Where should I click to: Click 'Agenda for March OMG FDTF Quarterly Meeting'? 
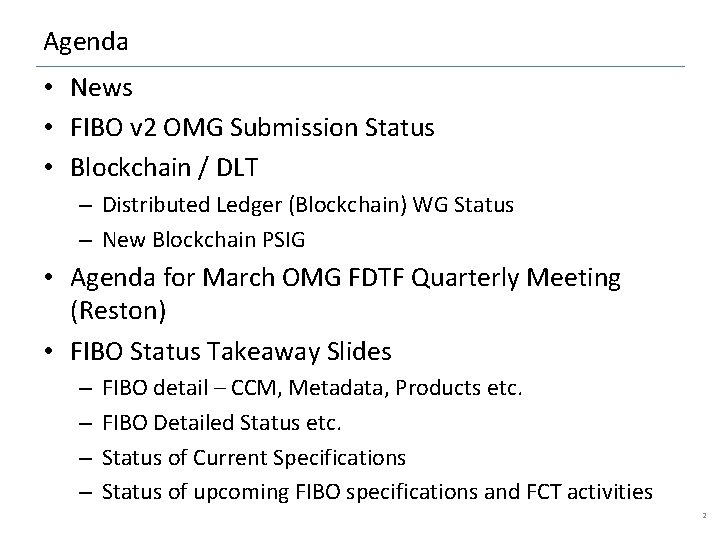[x=345, y=277]
